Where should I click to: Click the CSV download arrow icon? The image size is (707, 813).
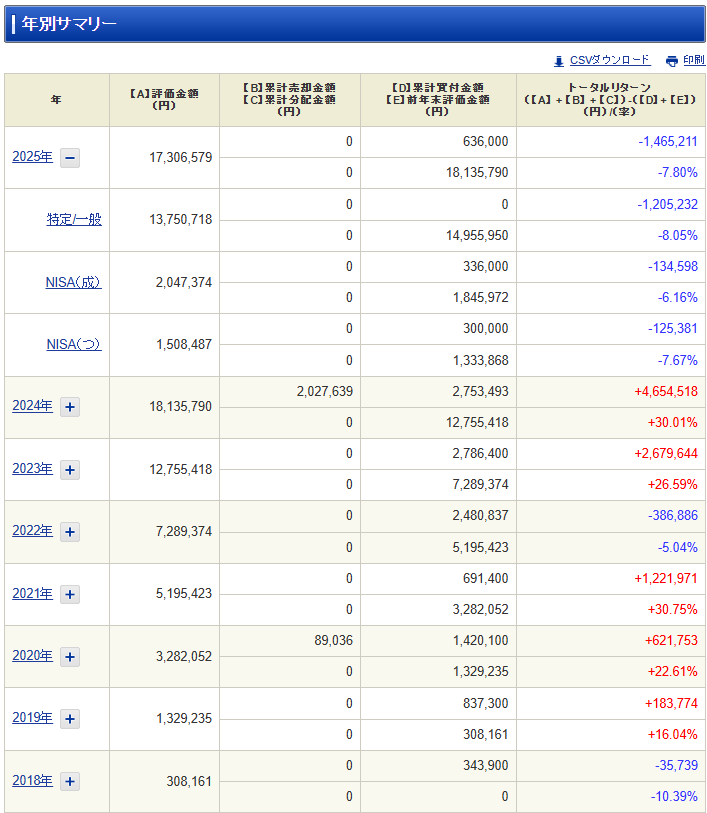(x=558, y=61)
